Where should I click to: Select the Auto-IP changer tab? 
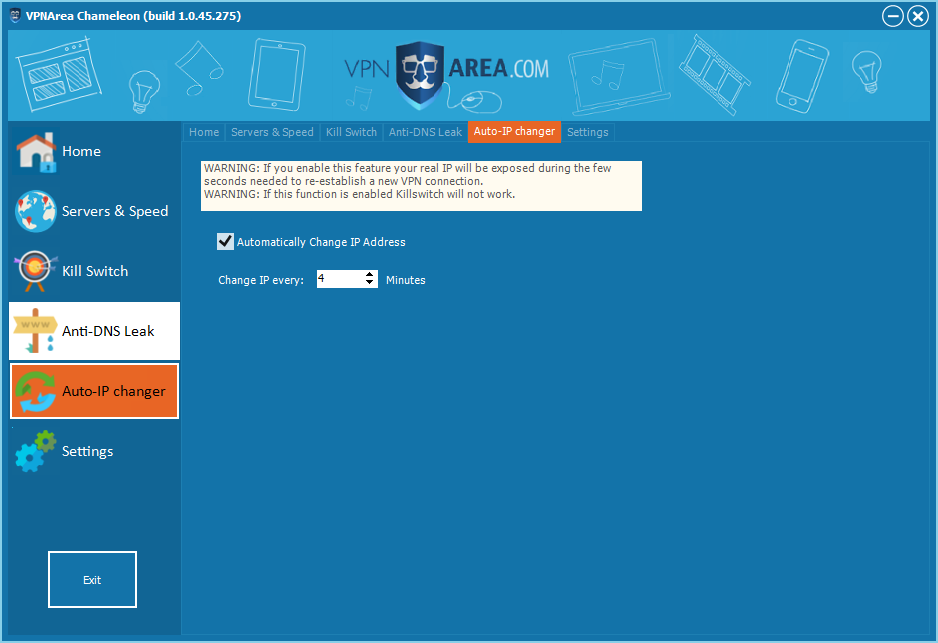click(514, 132)
